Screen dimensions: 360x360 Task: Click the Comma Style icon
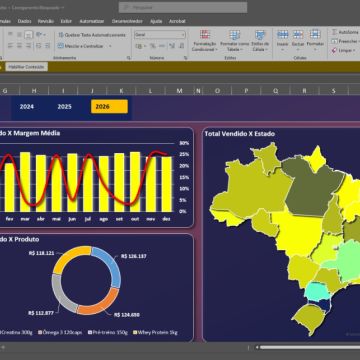[161, 46]
